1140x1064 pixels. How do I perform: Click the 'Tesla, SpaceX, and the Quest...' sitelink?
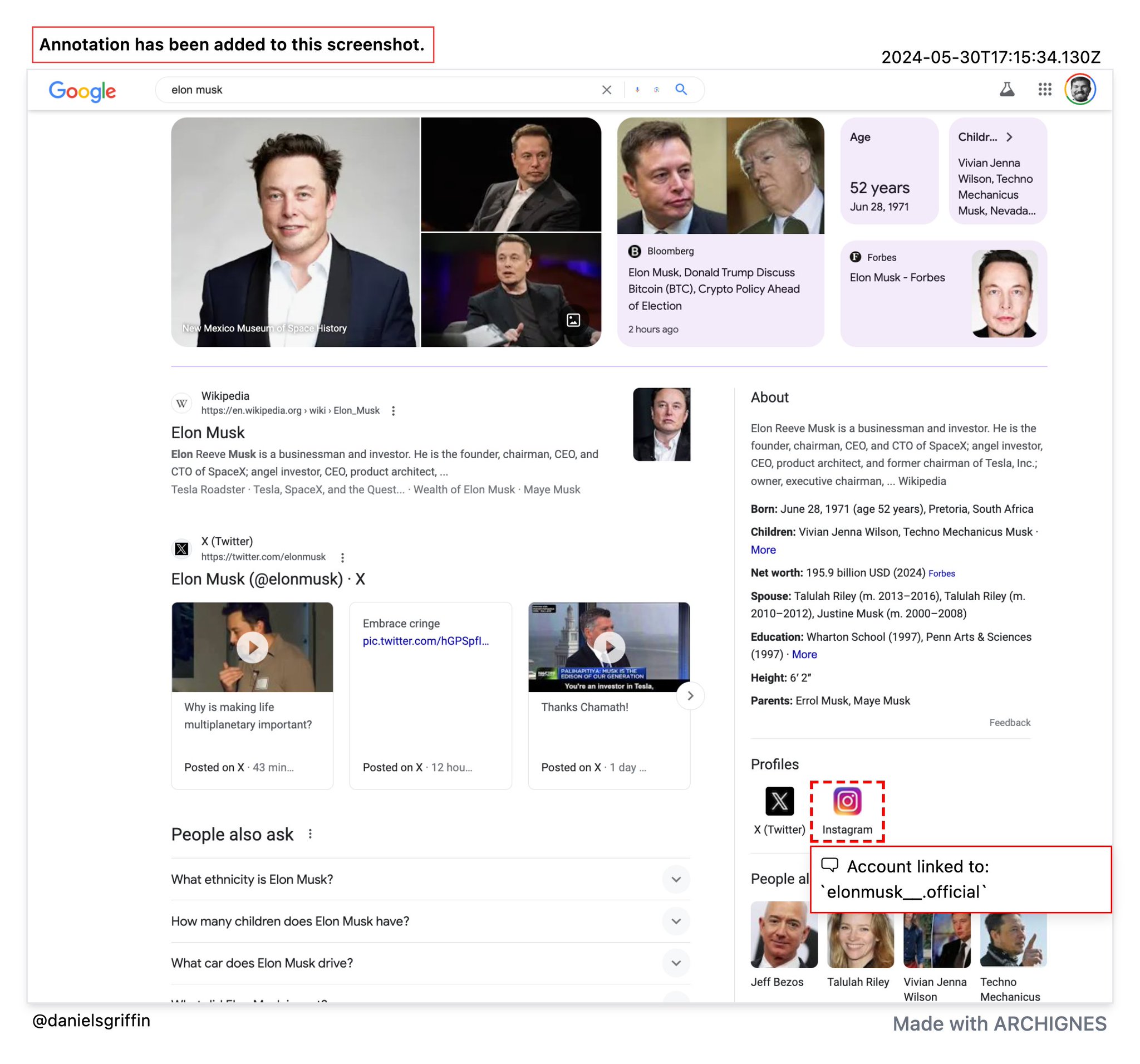click(x=328, y=489)
